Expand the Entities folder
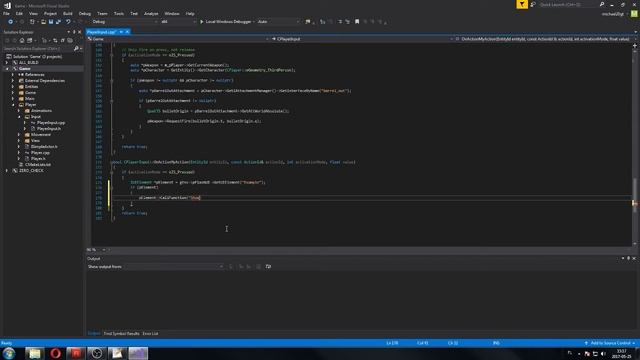 13,87
